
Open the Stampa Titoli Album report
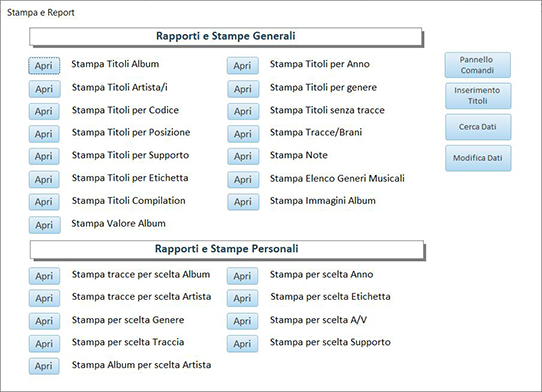(x=44, y=66)
